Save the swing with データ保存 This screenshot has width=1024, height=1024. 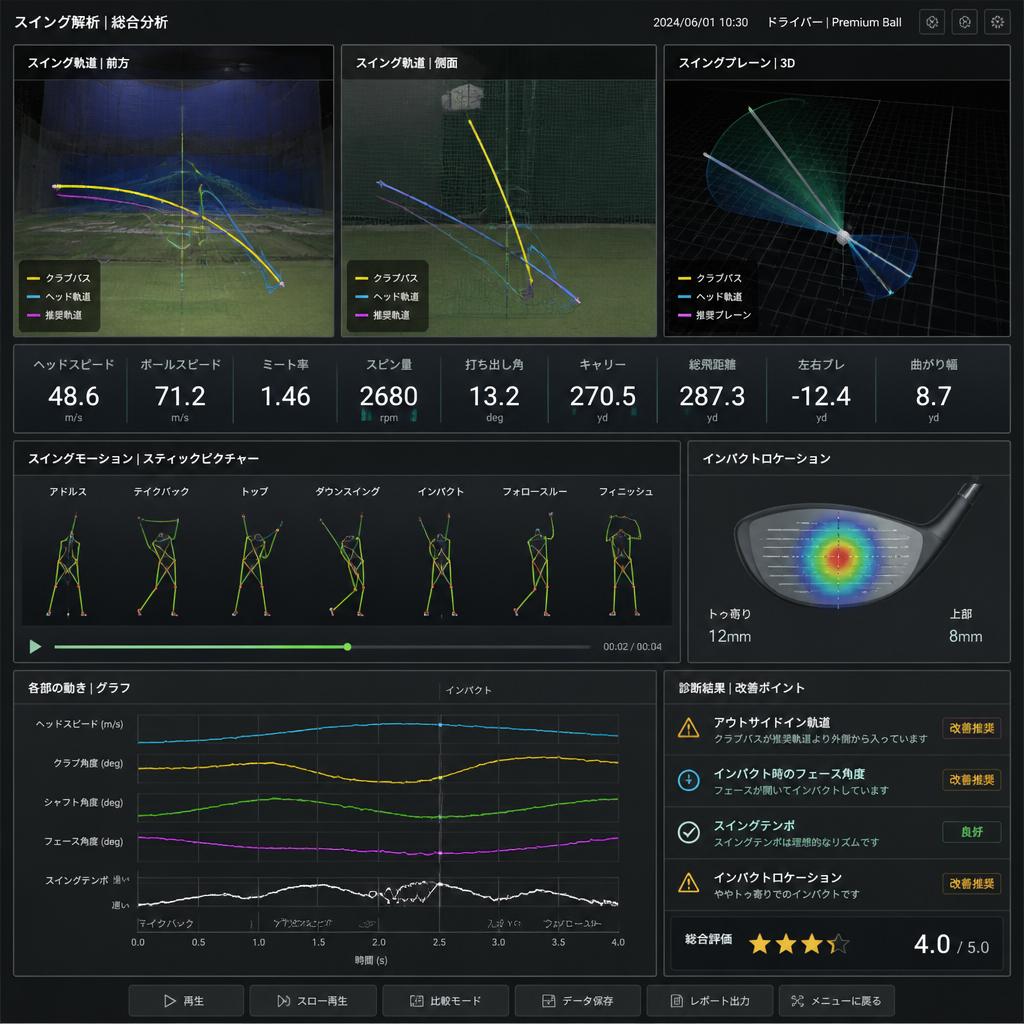point(577,1000)
